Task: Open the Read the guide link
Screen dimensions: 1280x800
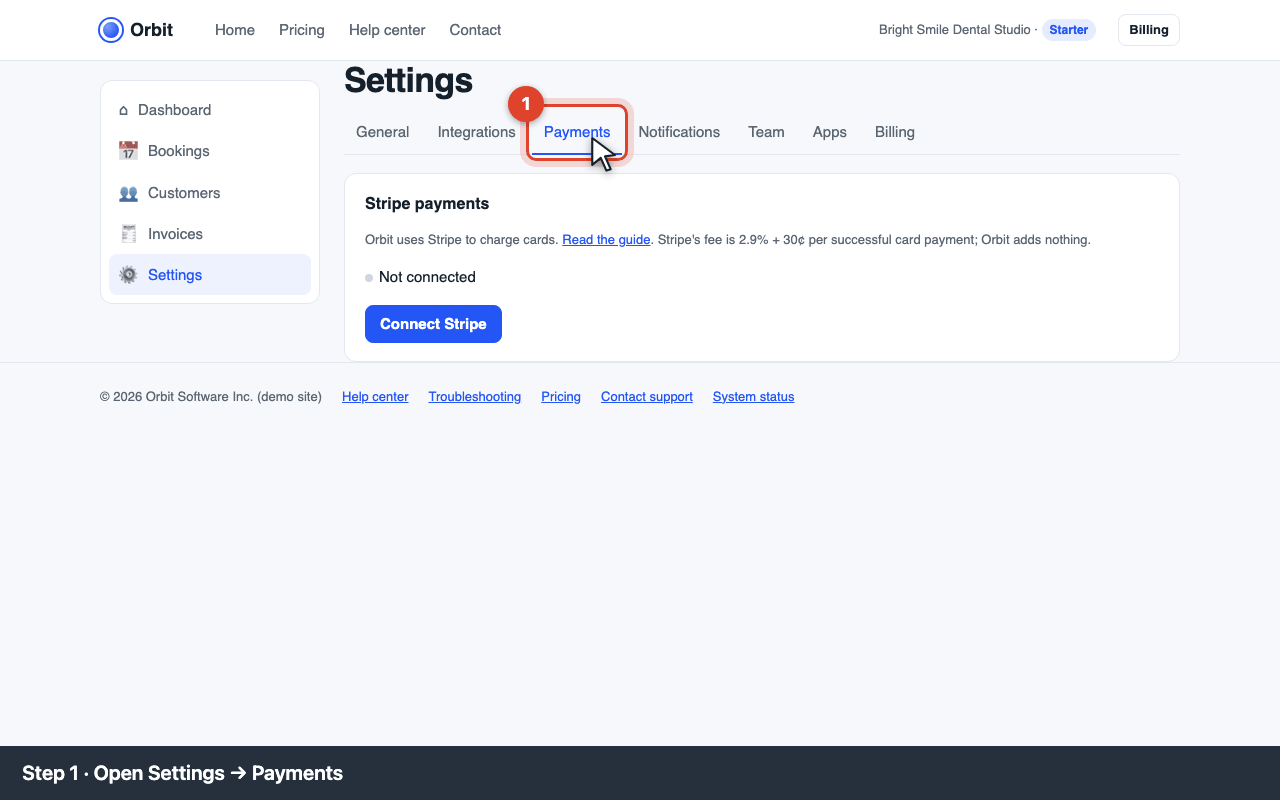Action: click(606, 240)
